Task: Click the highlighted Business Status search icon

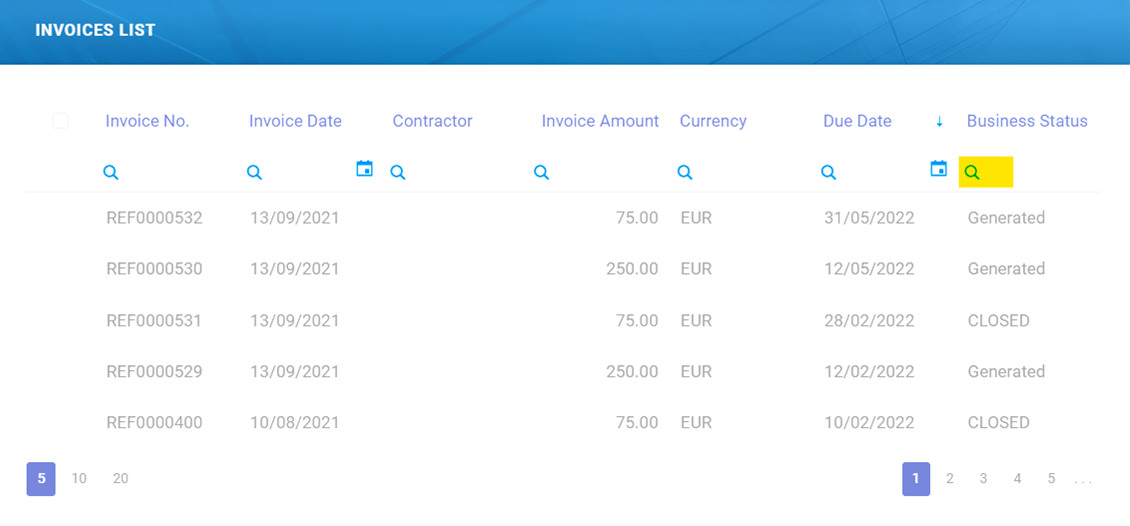Action: [972, 173]
